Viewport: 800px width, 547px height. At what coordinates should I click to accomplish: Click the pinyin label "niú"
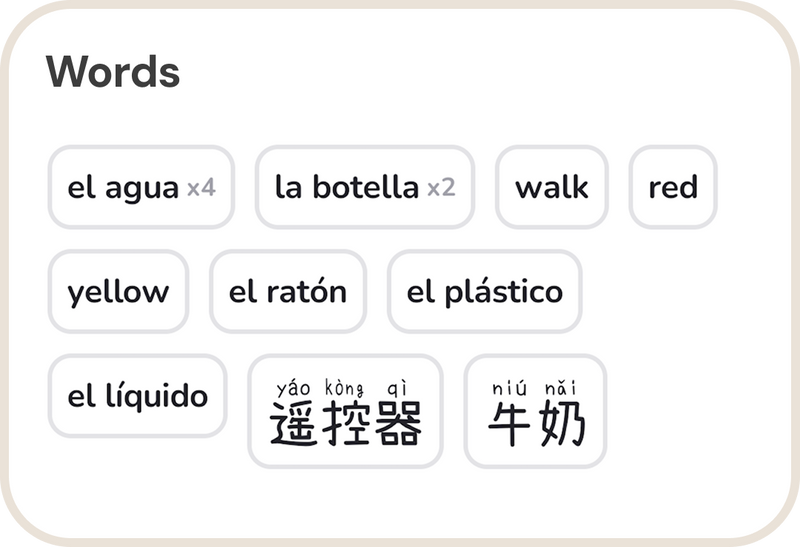pyautogui.click(x=510, y=388)
